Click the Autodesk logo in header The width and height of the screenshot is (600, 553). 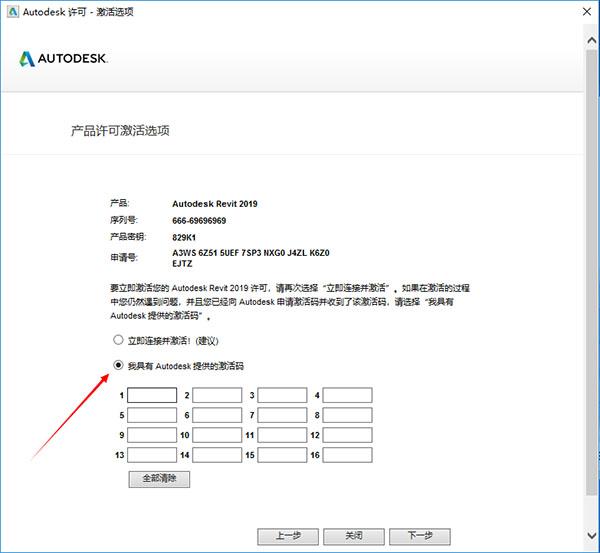tap(64, 59)
